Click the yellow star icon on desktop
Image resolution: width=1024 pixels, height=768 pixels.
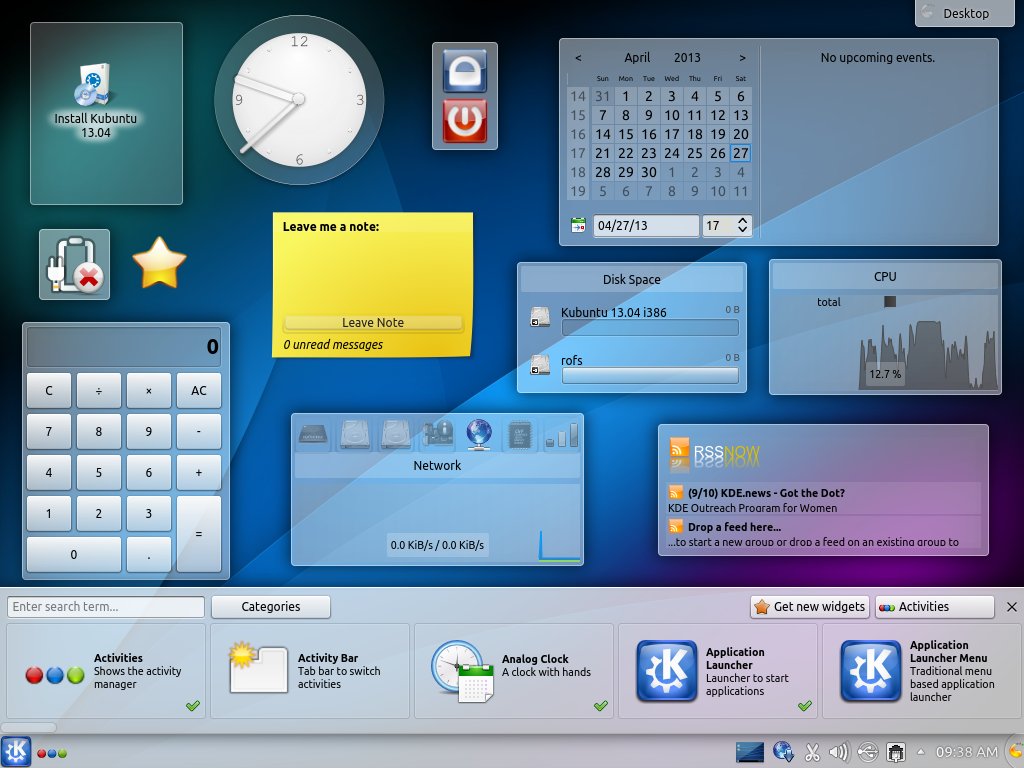coord(160,263)
